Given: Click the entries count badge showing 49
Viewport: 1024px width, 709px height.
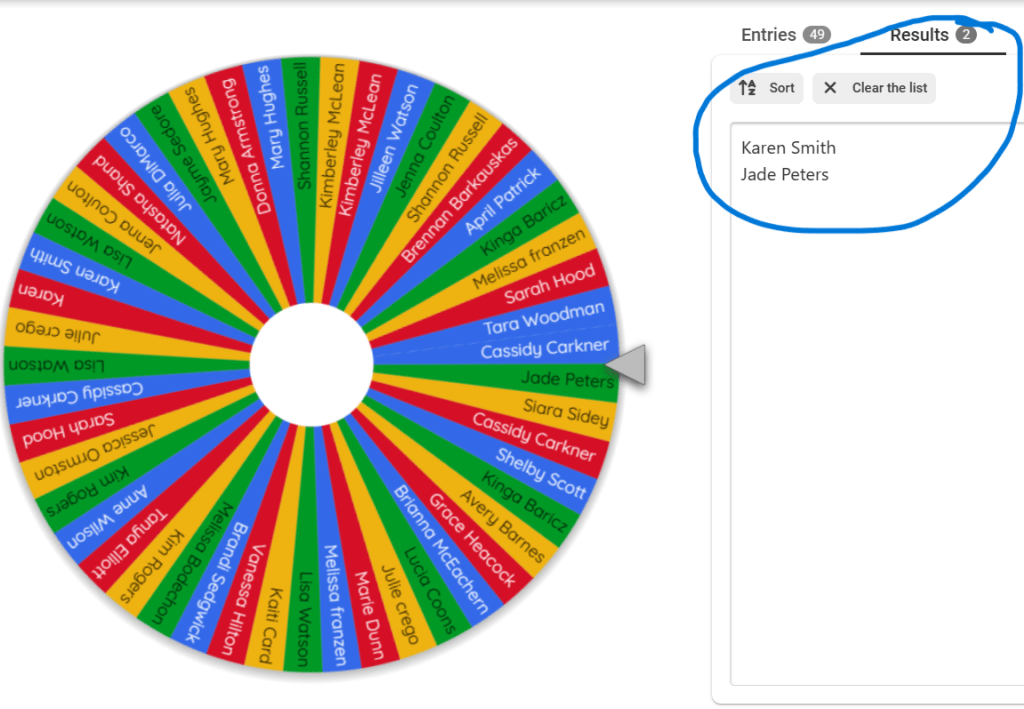Looking at the screenshot, I should pyautogui.click(x=816, y=35).
